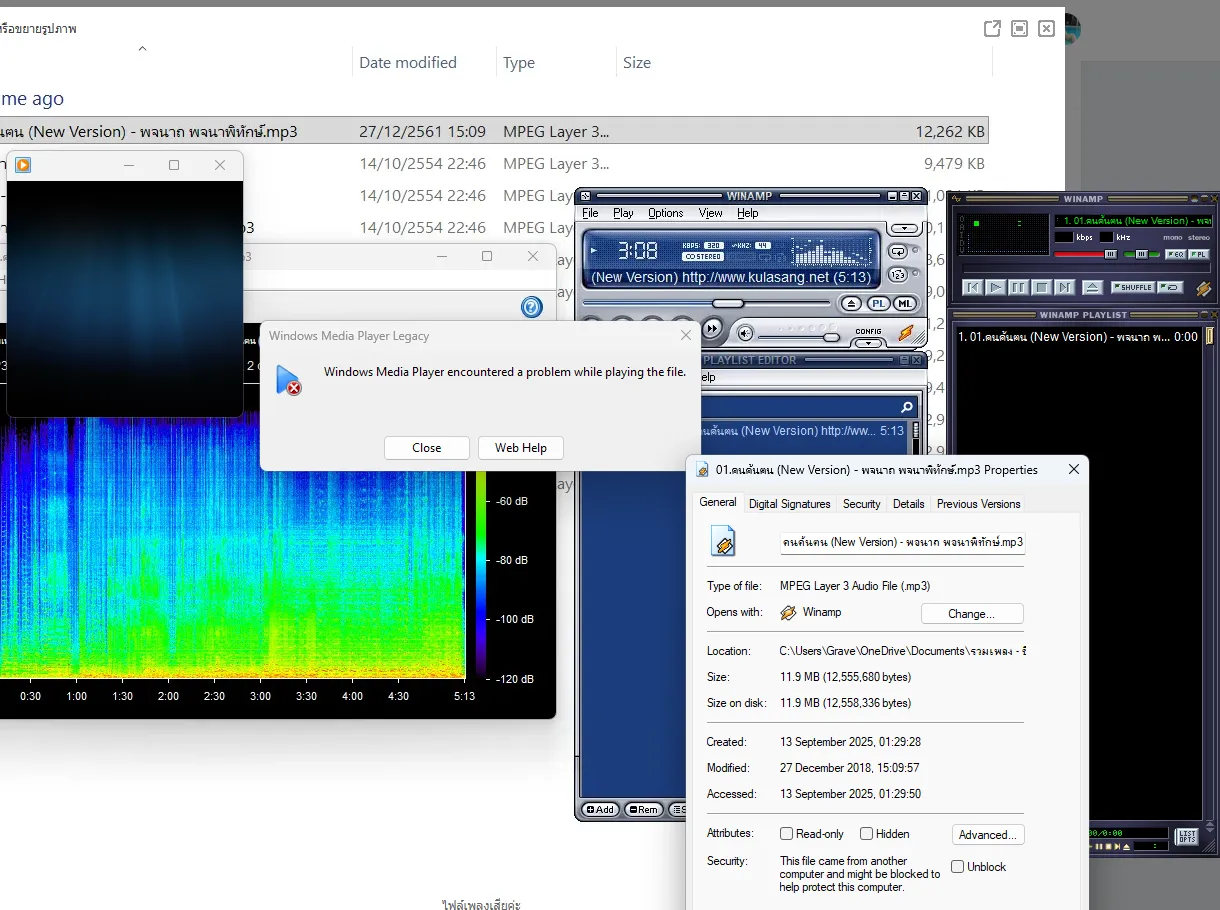
Task: Open Winamp File menu
Action: pyautogui.click(x=590, y=213)
